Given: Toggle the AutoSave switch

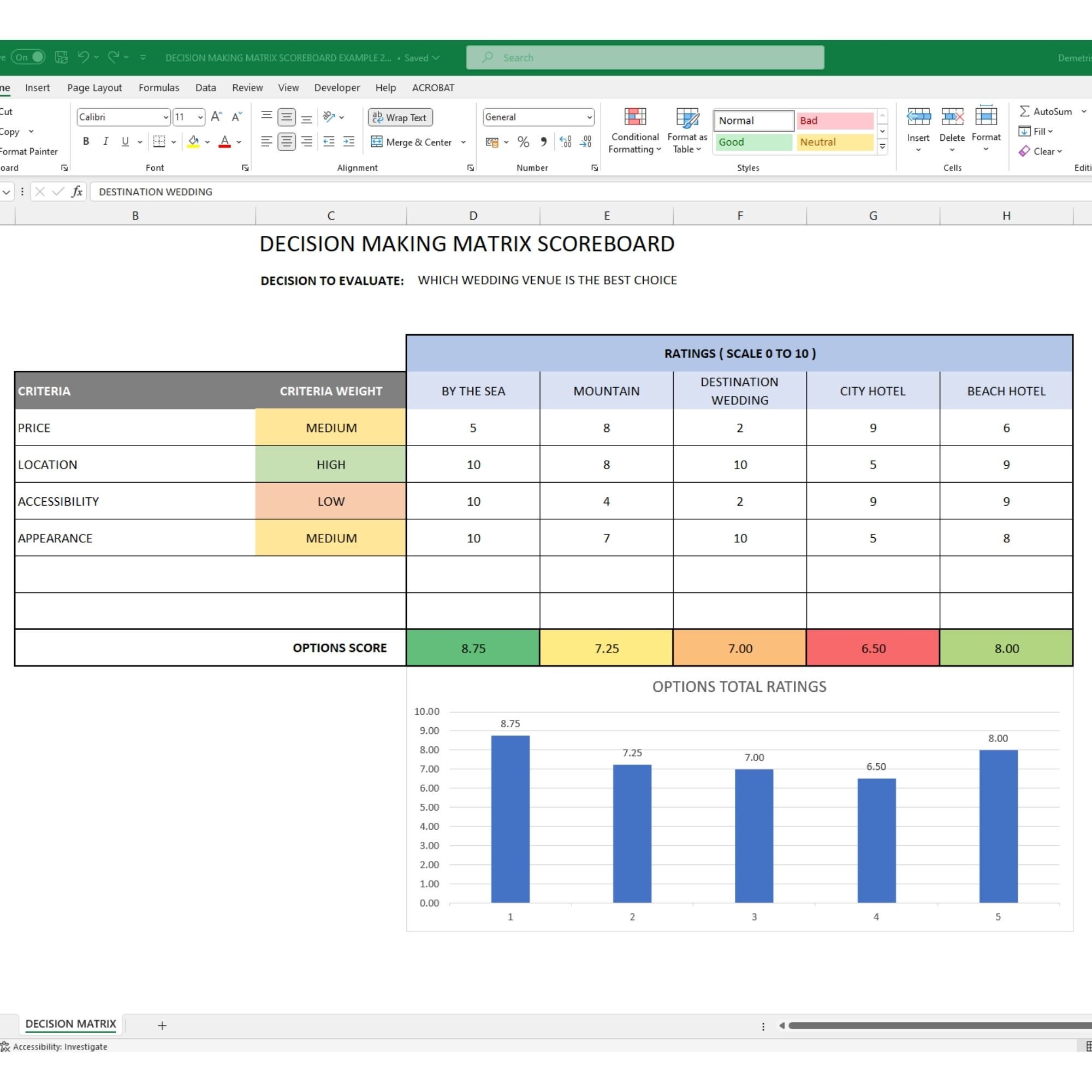Looking at the screenshot, I should 28,57.
